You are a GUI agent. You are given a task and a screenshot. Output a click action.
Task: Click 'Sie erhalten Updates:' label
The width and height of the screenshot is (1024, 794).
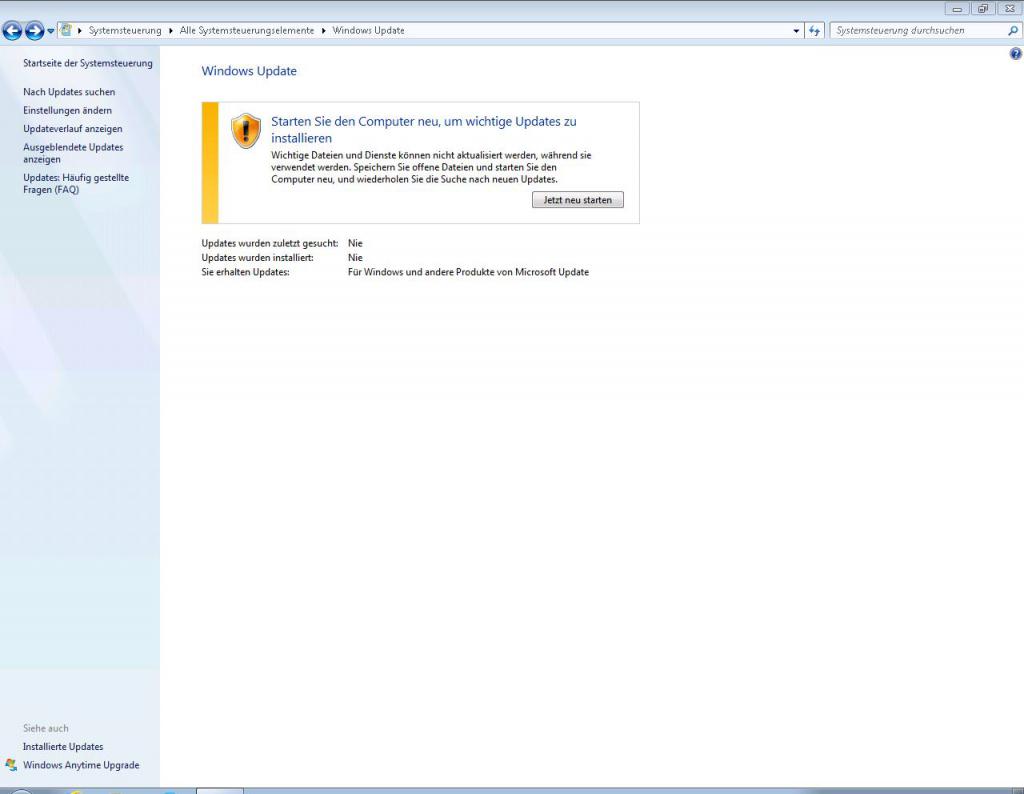pos(246,272)
